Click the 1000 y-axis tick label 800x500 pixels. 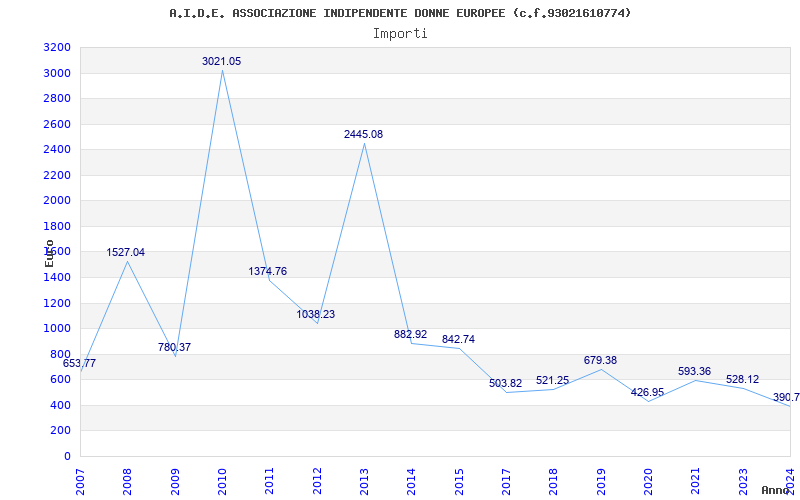click(x=58, y=329)
